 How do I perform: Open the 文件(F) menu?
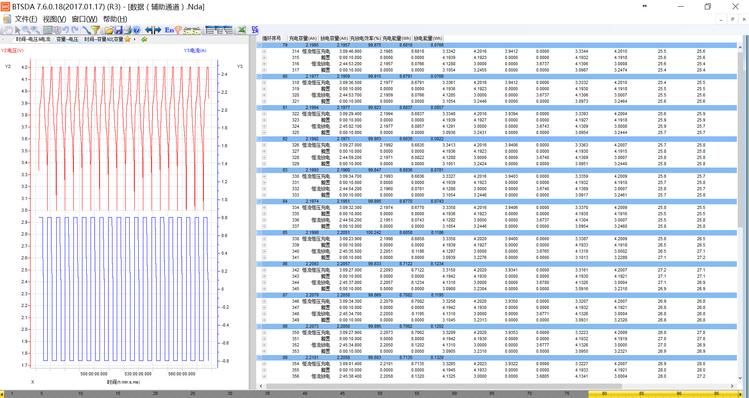click(x=26, y=19)
